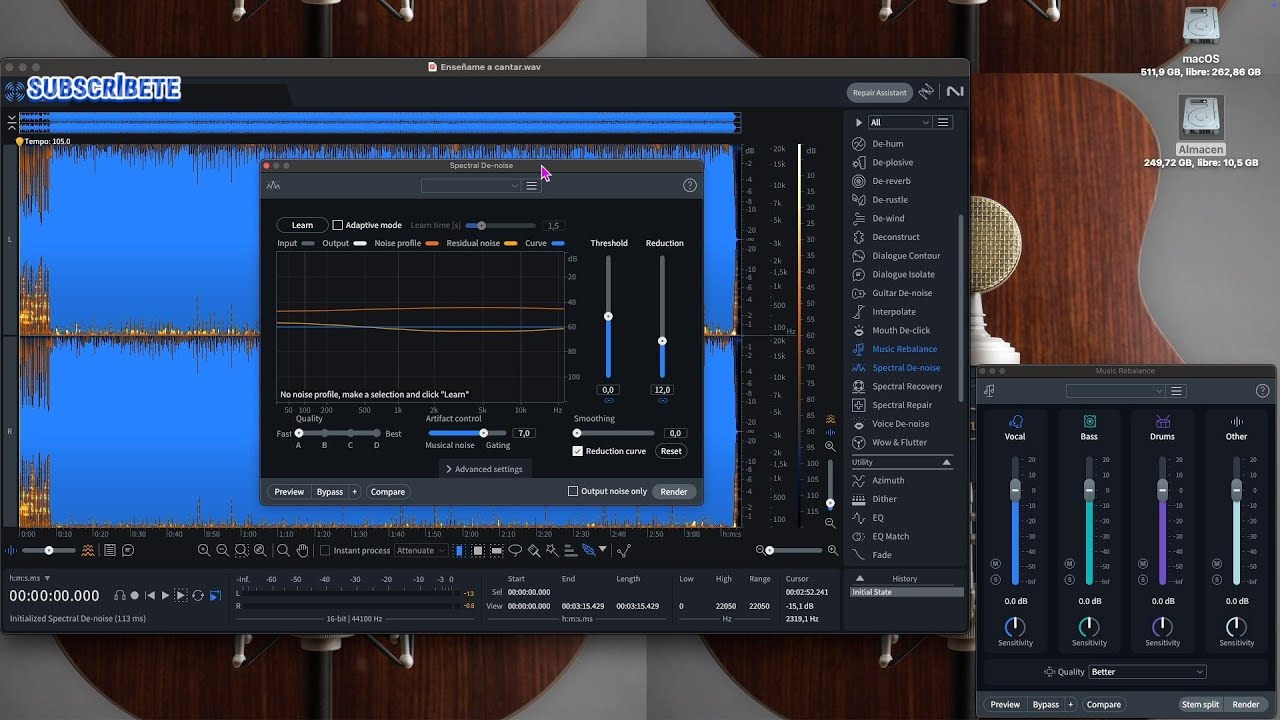Open the Mouth De-click module
This screenshot has height=720, width=1280.
point(901,330)
